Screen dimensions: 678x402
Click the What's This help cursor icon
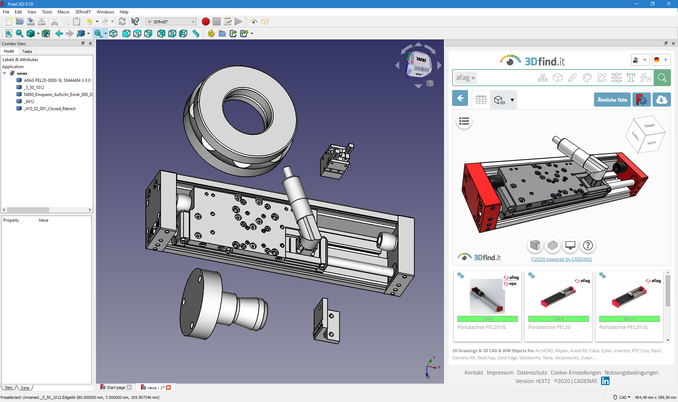point(135,21)
